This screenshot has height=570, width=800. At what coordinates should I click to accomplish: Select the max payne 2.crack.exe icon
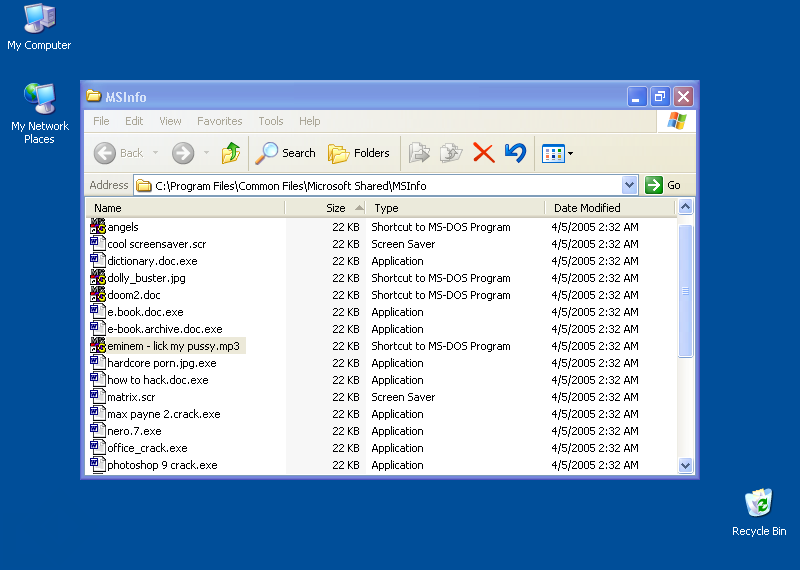(x=97, y=414)
